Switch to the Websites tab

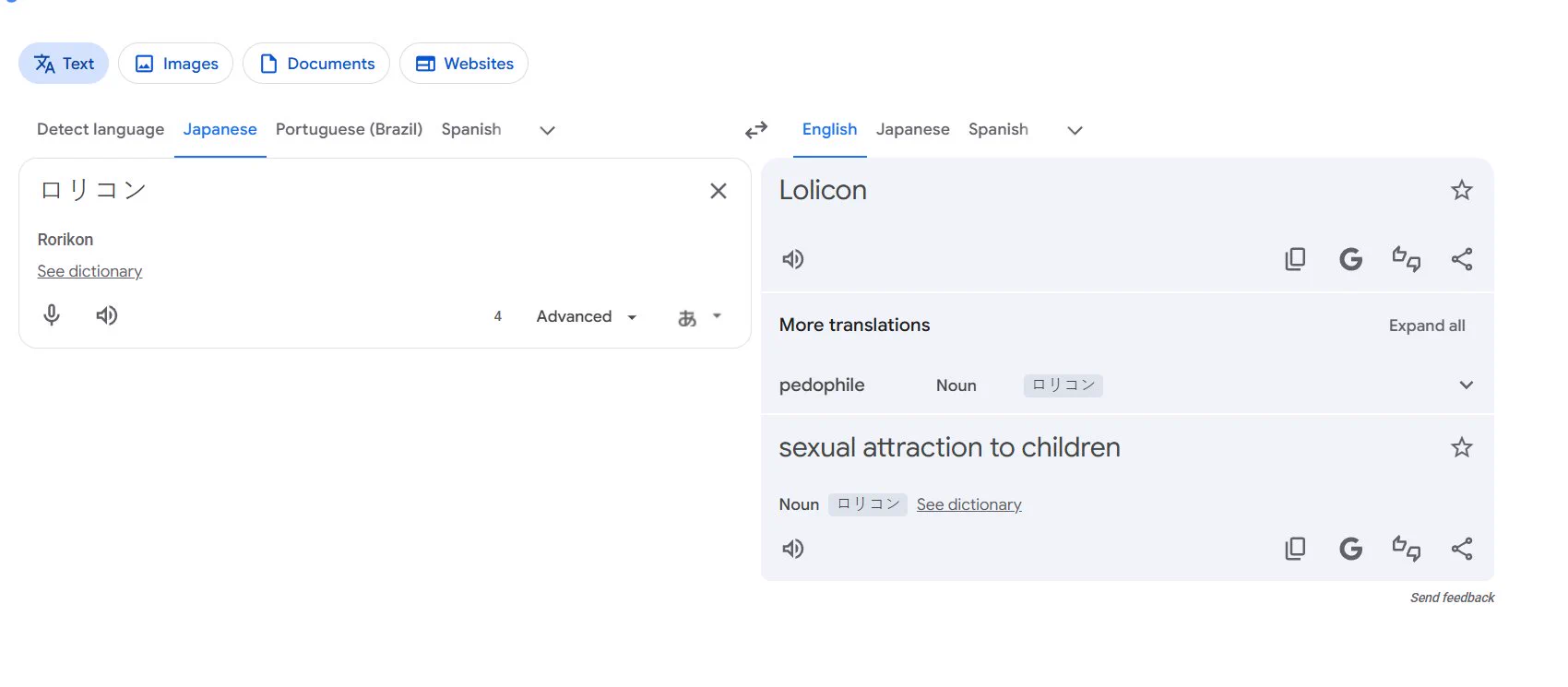(464, 64)
